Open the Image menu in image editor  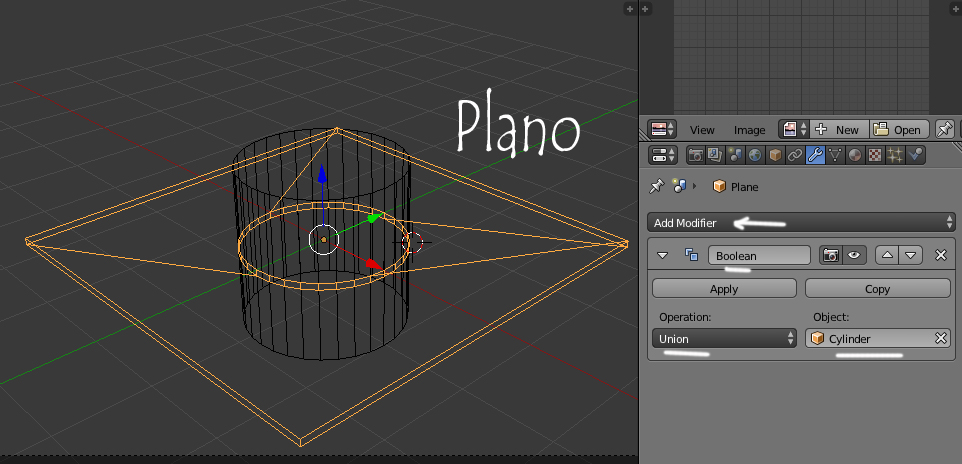point(749,130)
